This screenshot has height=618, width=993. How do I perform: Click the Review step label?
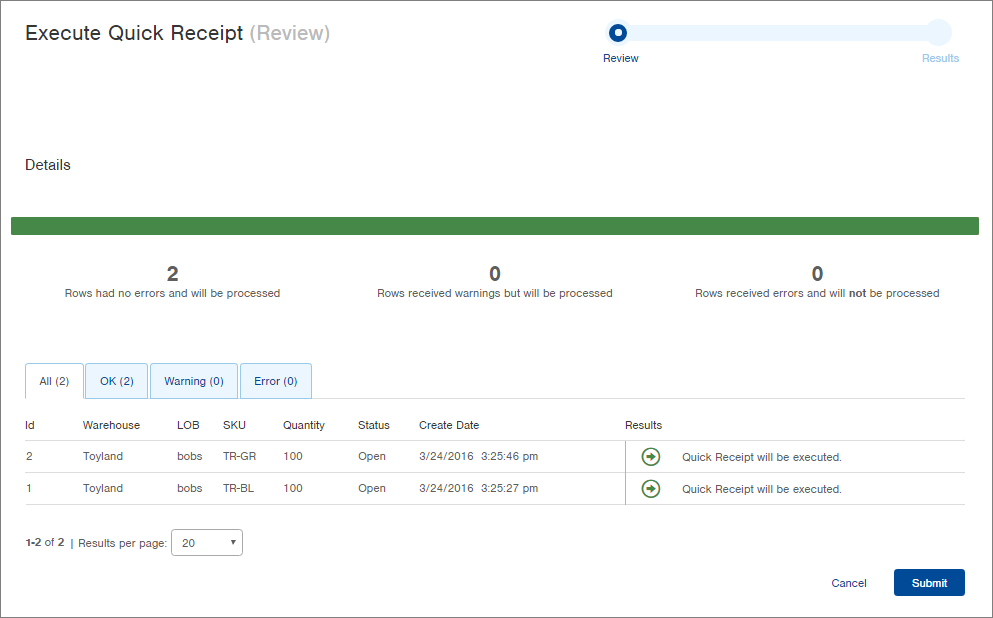pos(621,58)
